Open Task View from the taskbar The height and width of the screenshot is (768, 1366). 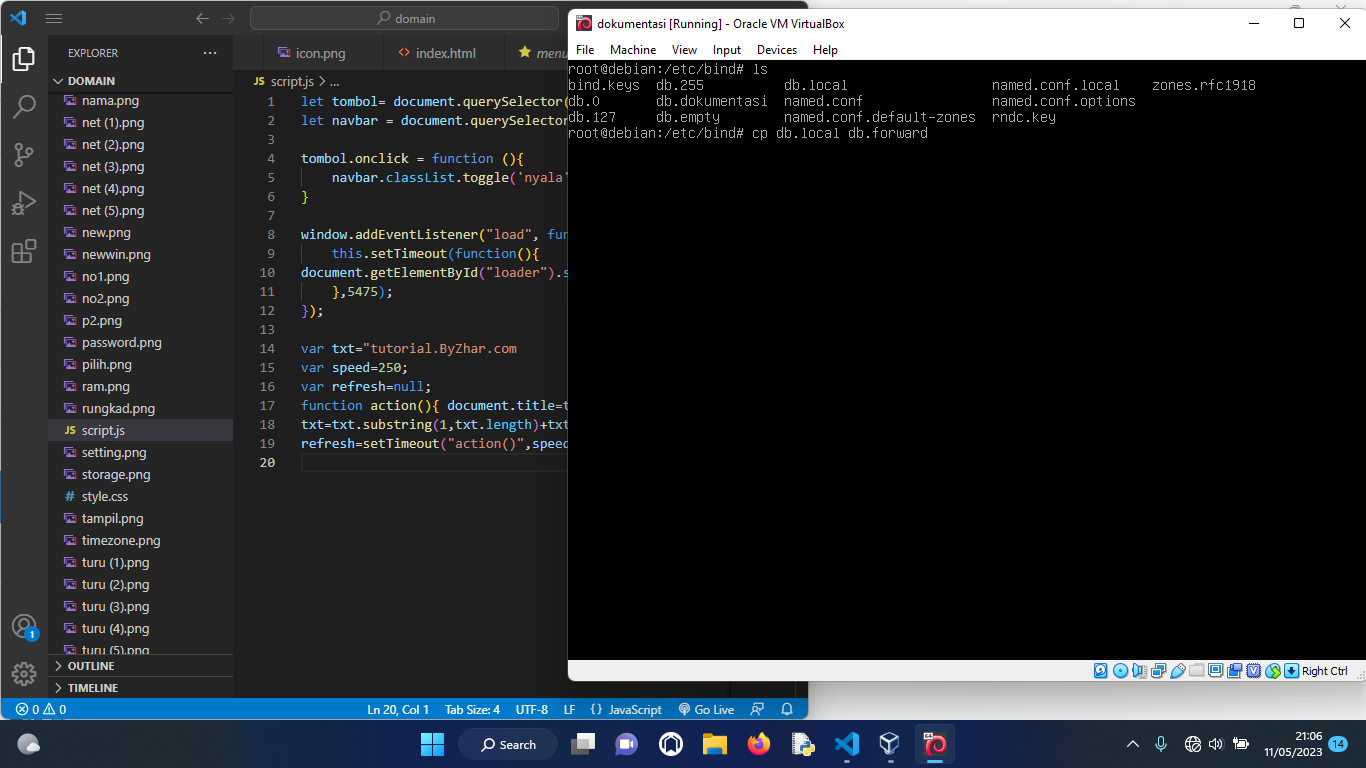click(582, 744)
